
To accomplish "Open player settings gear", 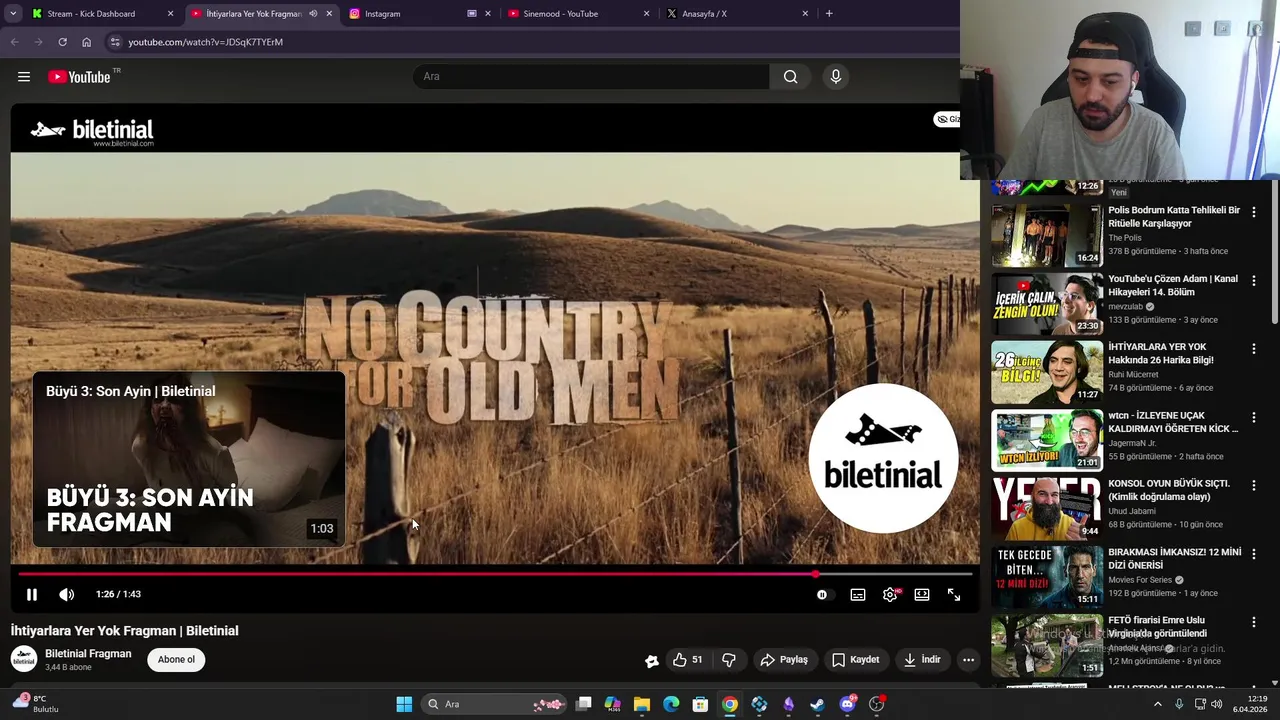I will click(890, 594).
